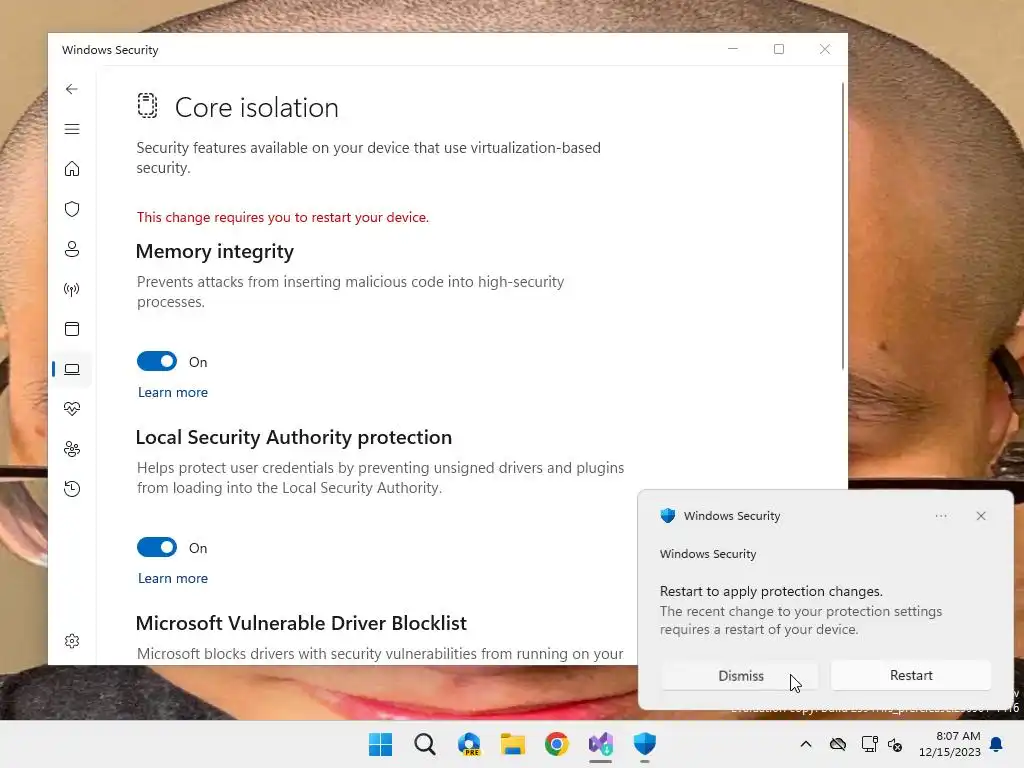
Task: Open the Windows Start menu
Action: [380, 744]
